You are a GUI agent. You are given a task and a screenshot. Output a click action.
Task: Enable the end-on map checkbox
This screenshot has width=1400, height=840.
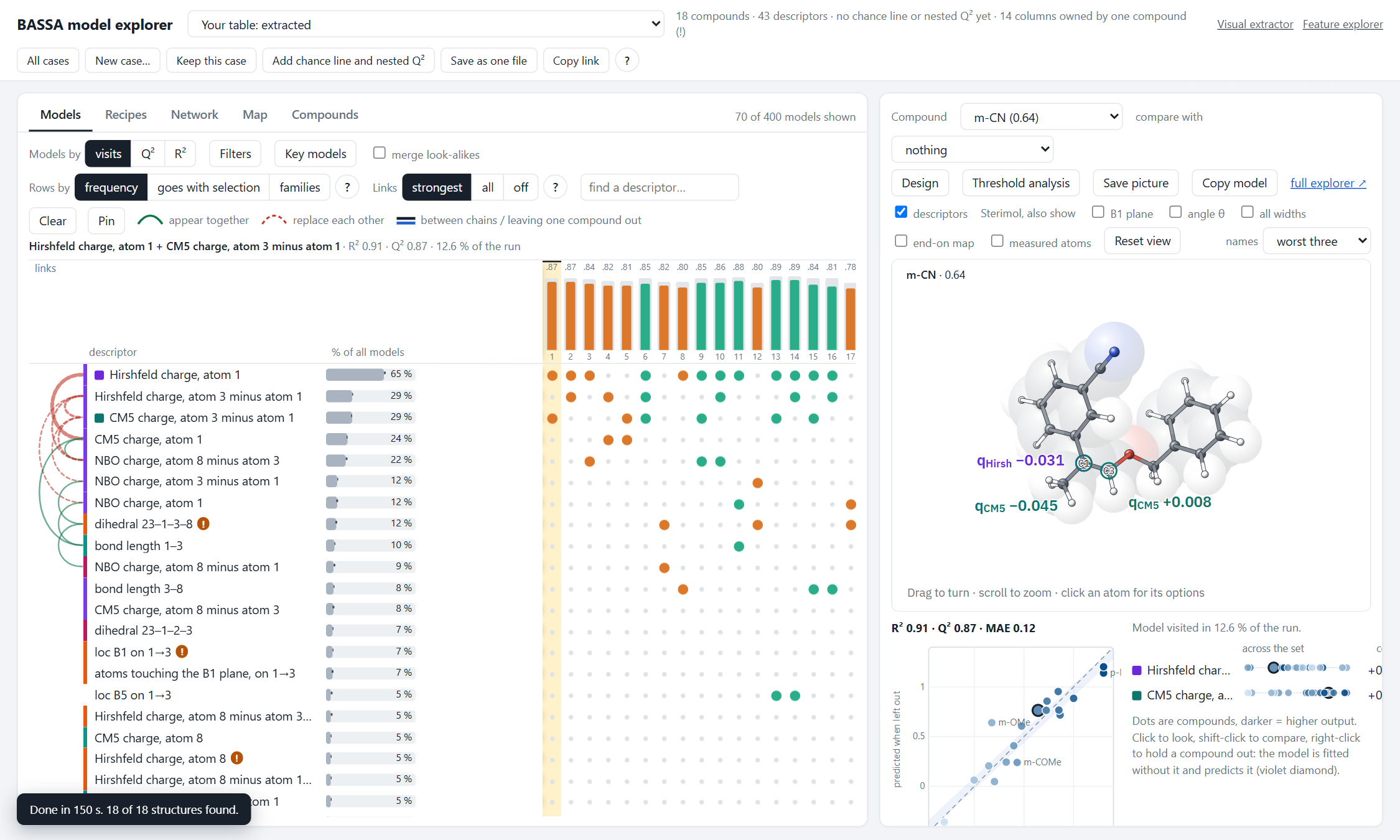[x=901, y=241]
